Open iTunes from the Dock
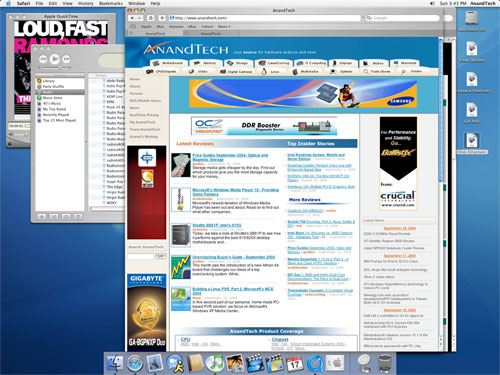 (x=215, y=363)
